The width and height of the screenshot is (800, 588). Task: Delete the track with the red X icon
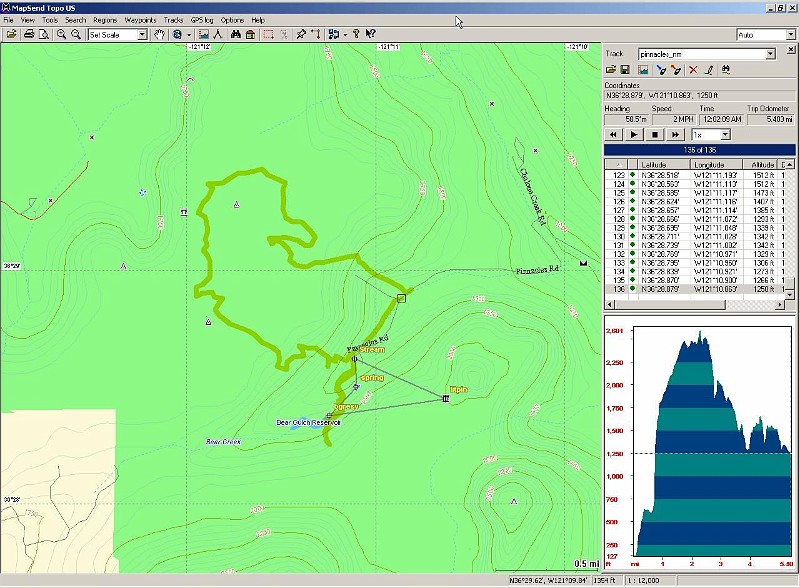[x=693, y=69]
